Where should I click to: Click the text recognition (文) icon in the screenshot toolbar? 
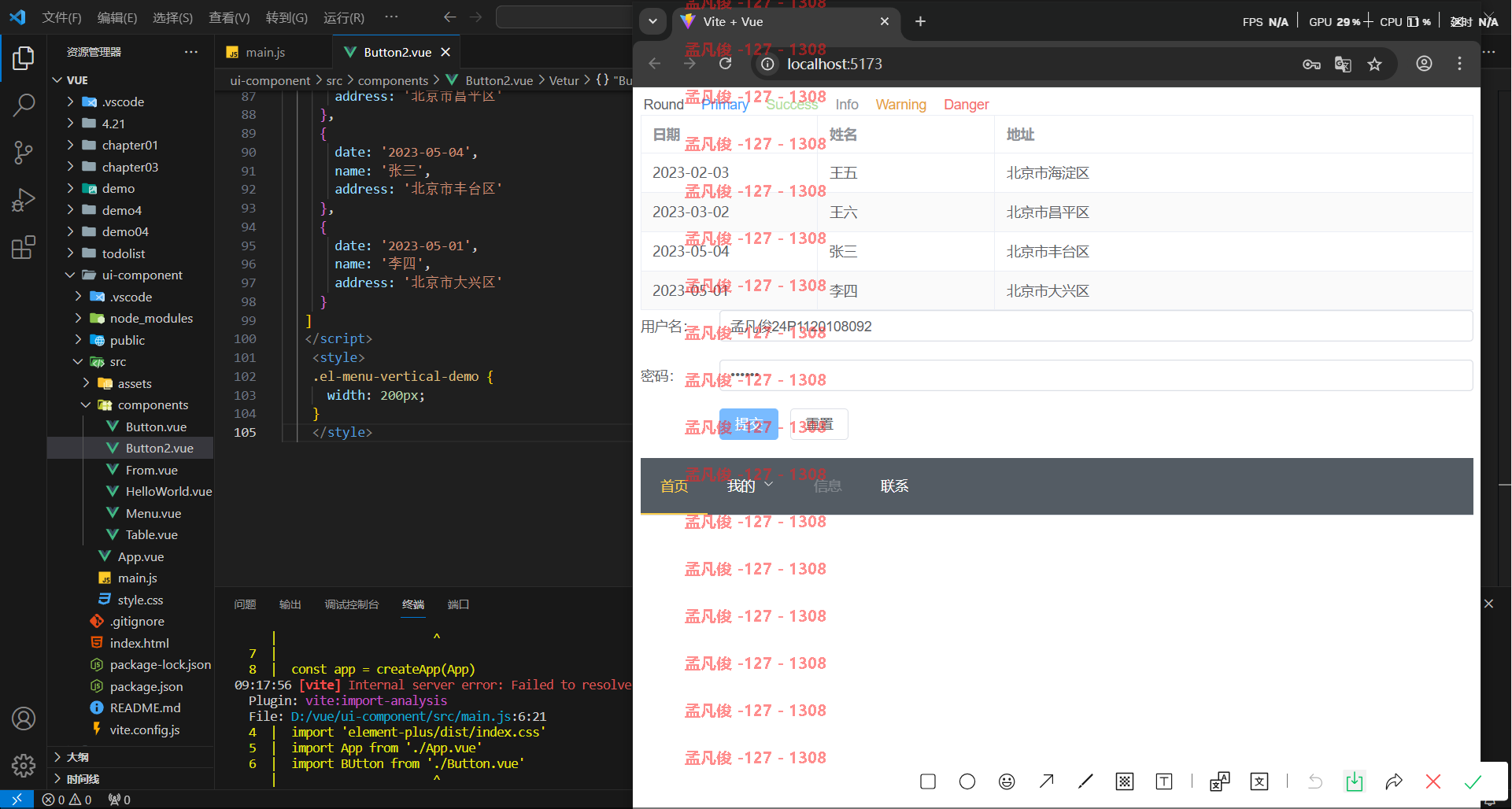(1259, 781)
